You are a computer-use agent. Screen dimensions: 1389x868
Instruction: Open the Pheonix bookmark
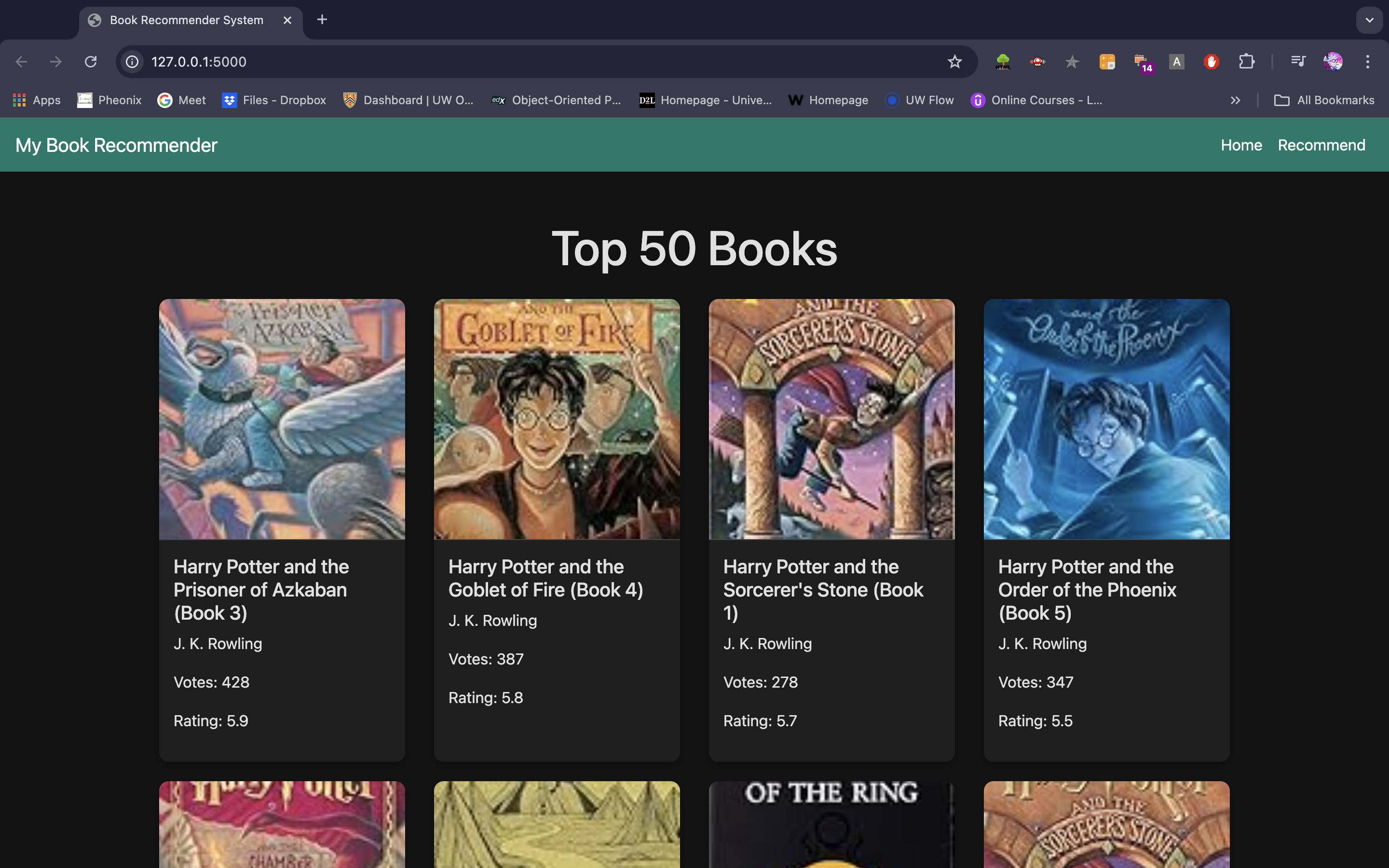(x=109, y=100)
